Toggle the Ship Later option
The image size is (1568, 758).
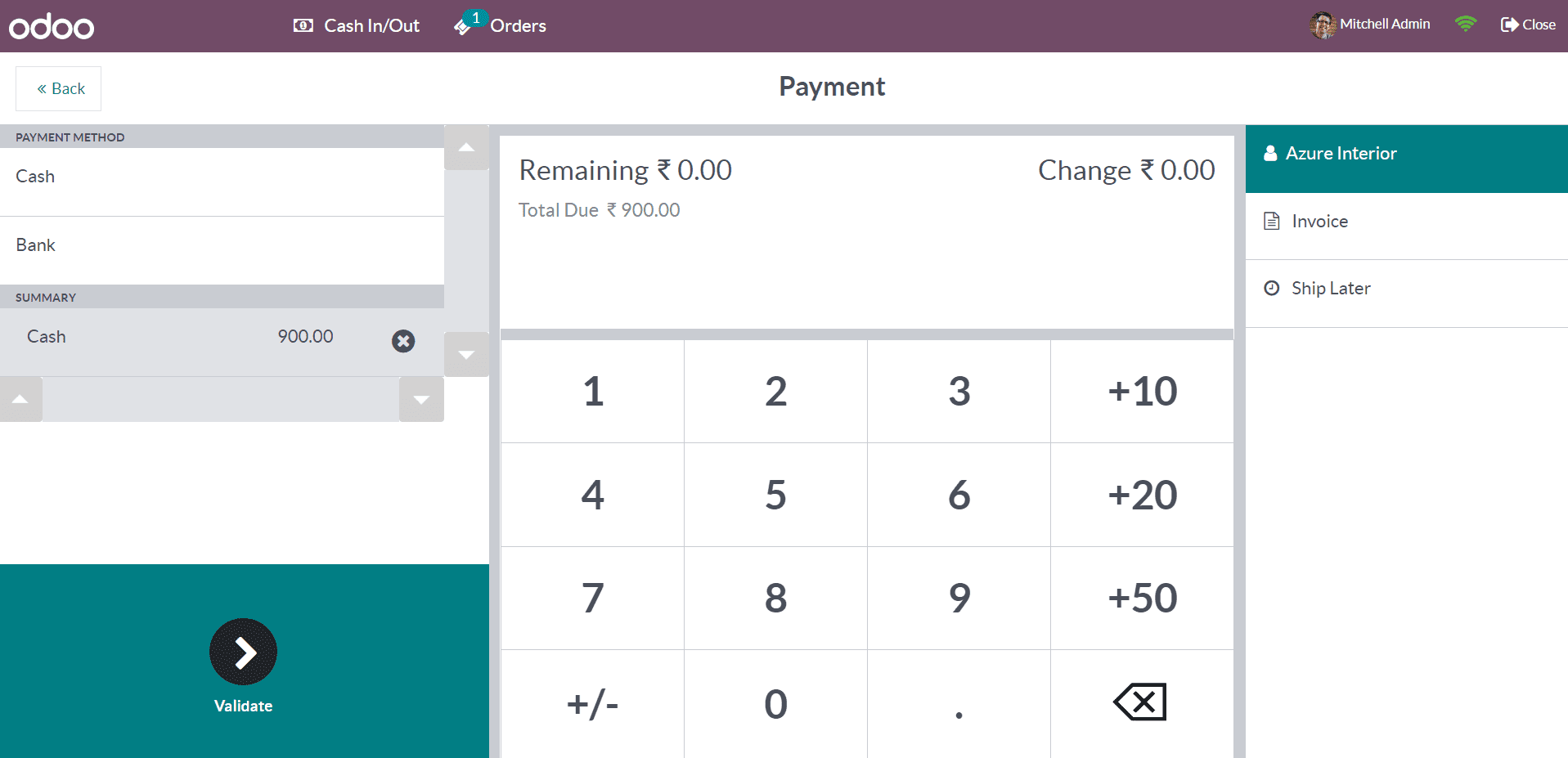1406,289
